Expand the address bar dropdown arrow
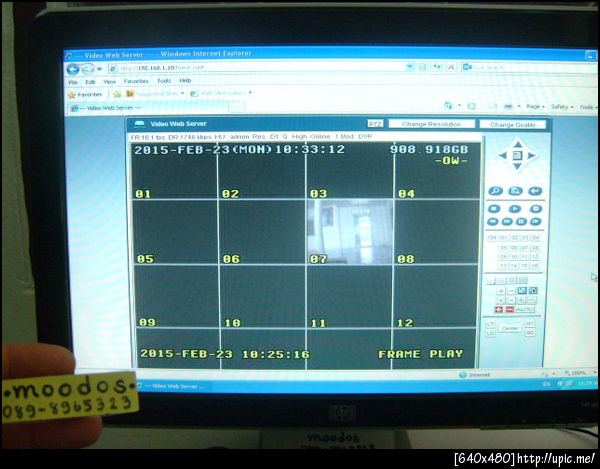 (410, 67)
